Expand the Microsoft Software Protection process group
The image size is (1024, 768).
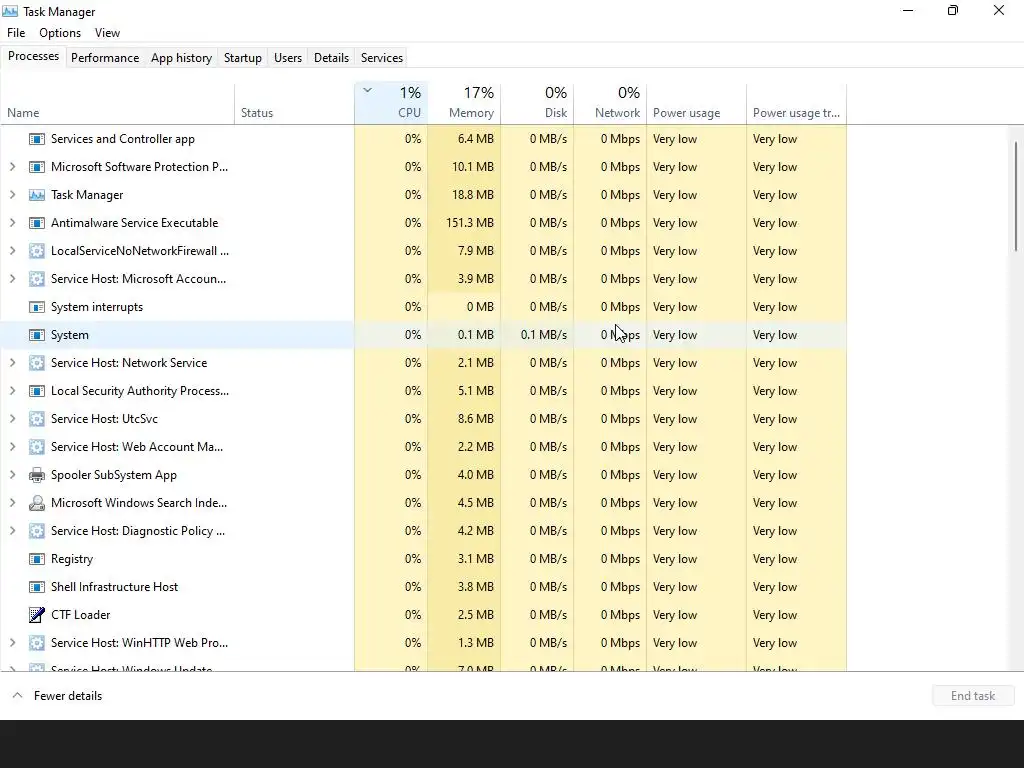click(x=12, y=167)
